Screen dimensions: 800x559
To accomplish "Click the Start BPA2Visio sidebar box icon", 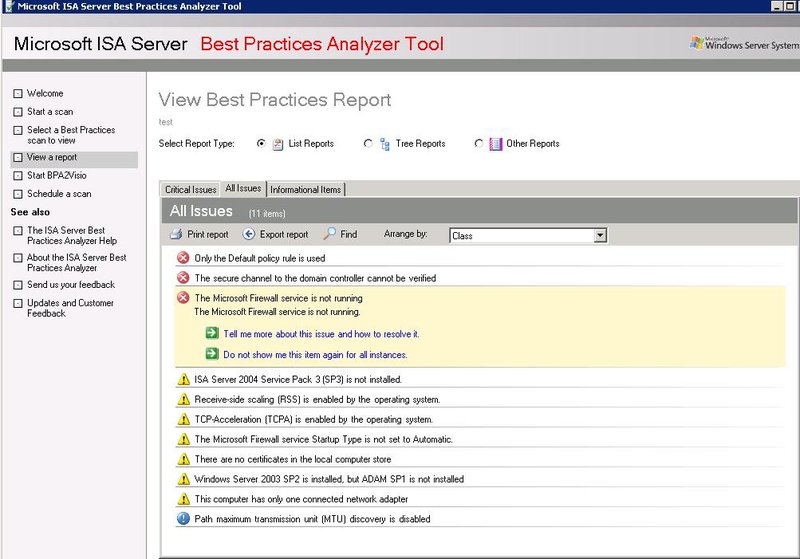I will click(x=18, y=175).
